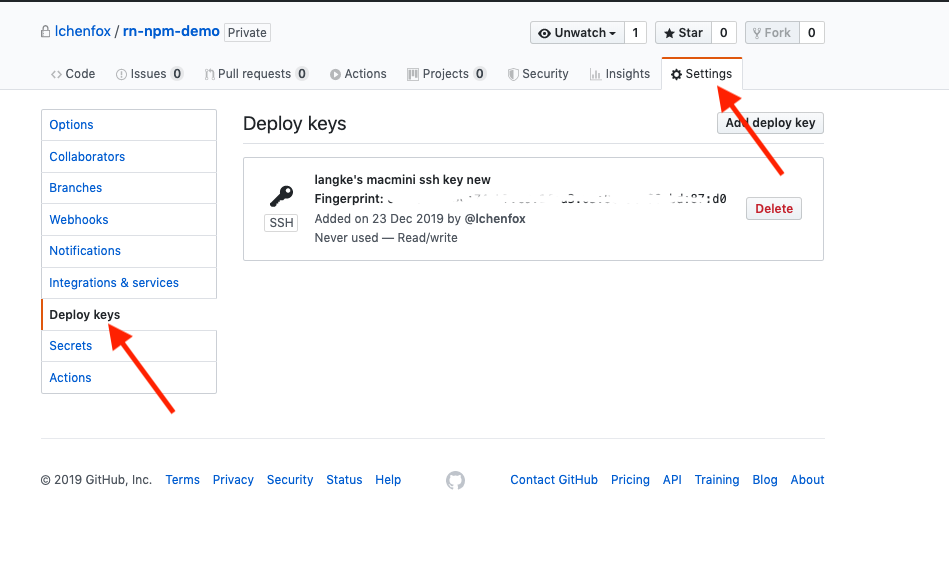Open the Unwatch dropdown menu
This screenshot has height=575, width=949.
[577, 33]
